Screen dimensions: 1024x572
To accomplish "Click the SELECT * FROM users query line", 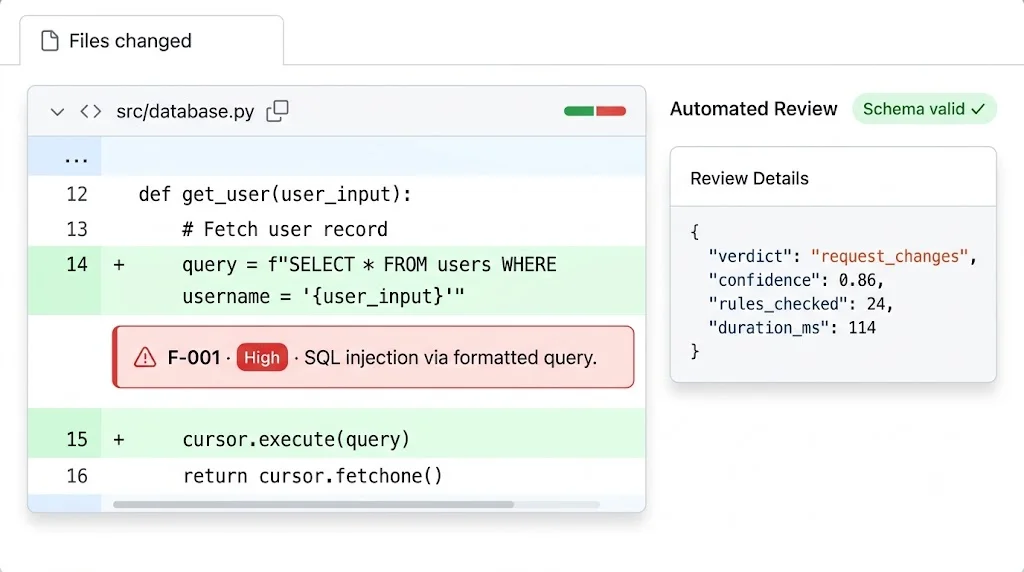I will click(370, 280).
